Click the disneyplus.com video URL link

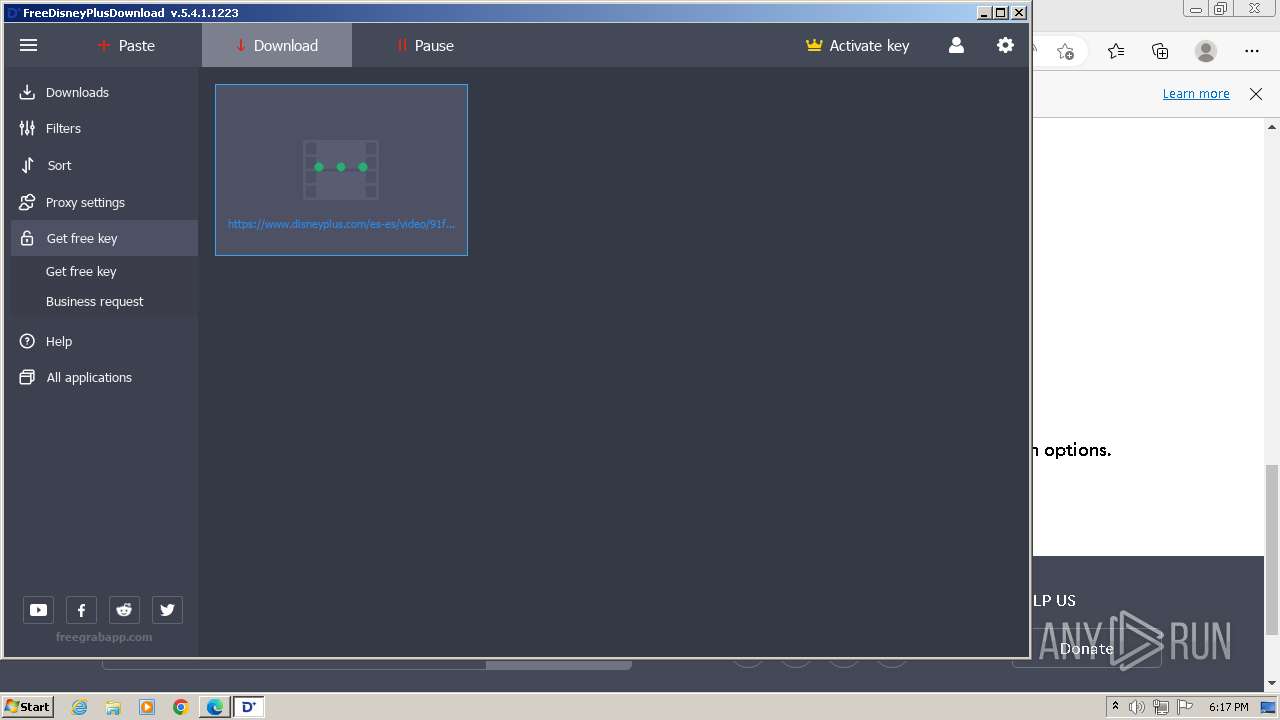coord(341,224)
